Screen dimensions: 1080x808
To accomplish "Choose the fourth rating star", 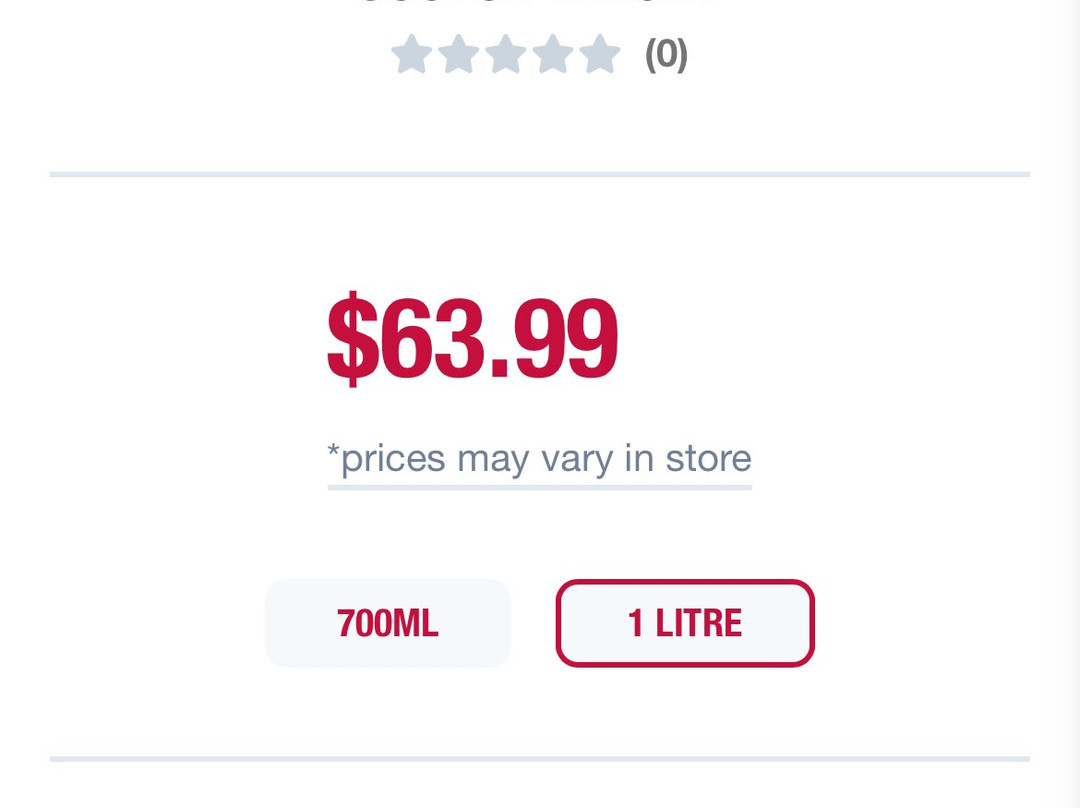I will (x=552, y=54).
